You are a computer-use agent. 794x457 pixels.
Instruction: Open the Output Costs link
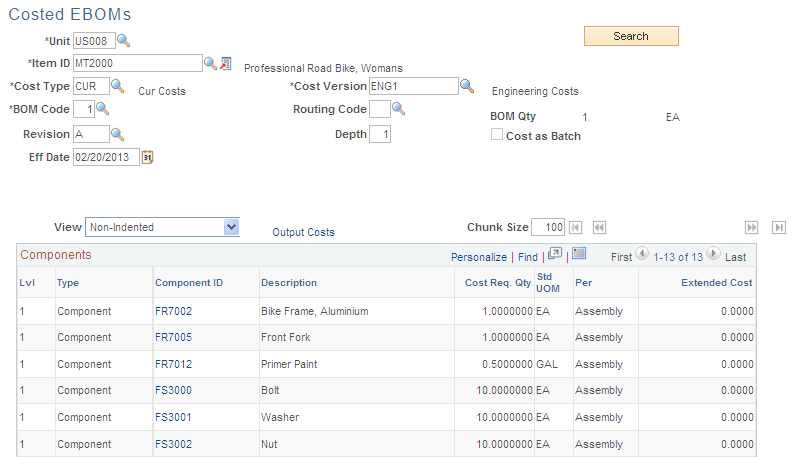click(303, 232)
